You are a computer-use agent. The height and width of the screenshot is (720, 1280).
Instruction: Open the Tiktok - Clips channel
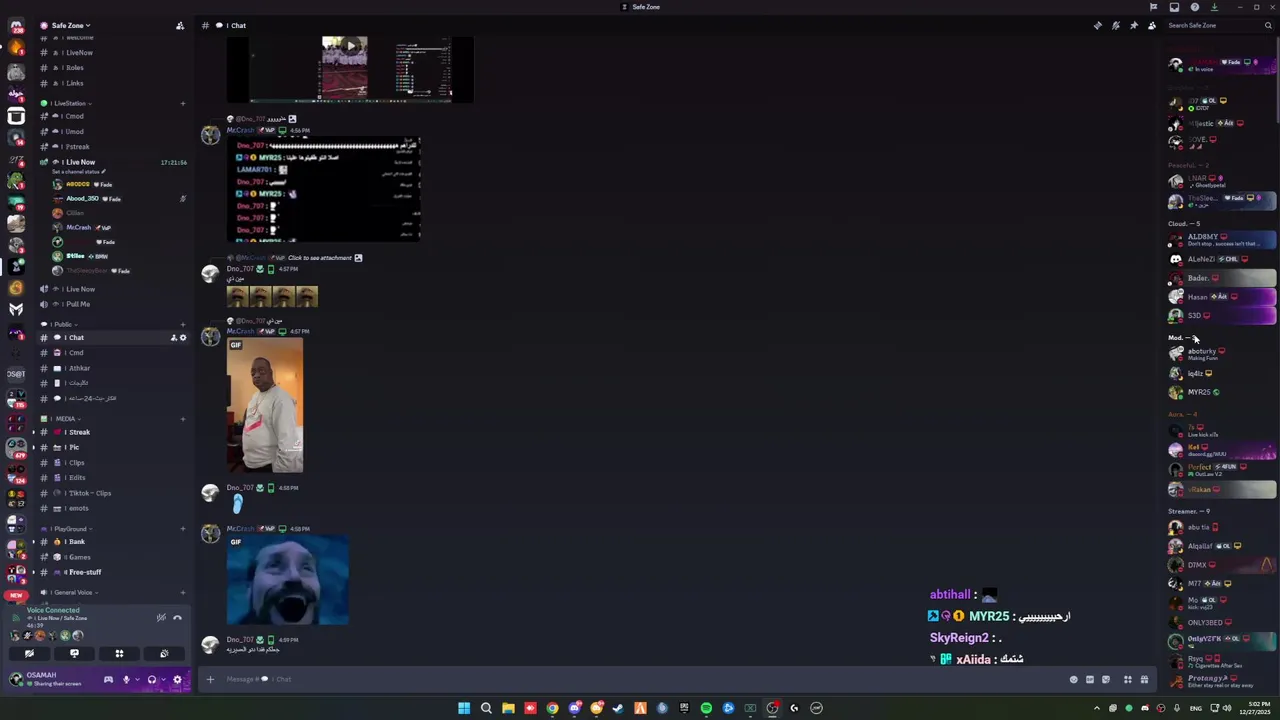(112, 493)
